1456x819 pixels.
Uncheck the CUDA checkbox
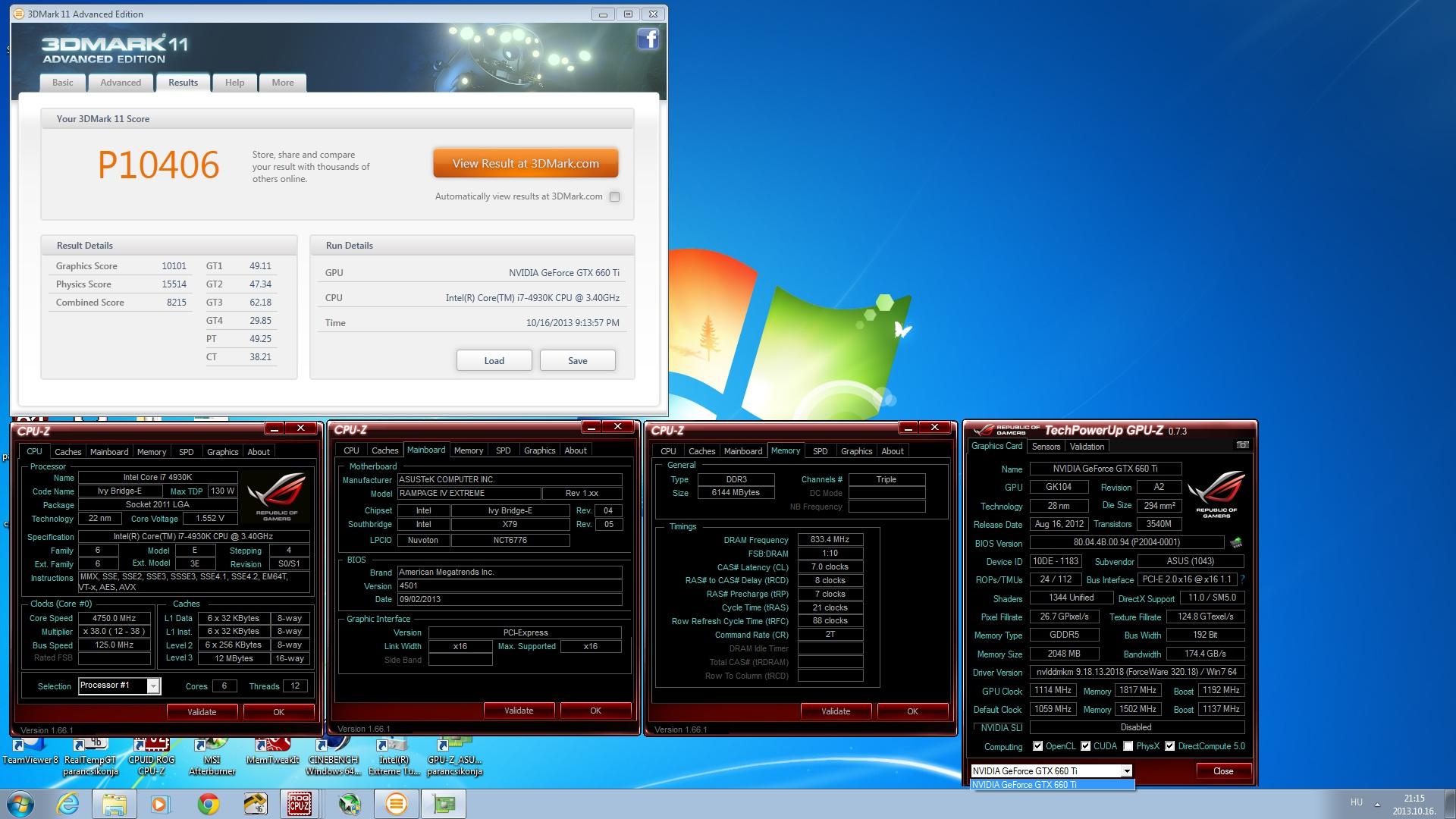[x=1085, y=746]
